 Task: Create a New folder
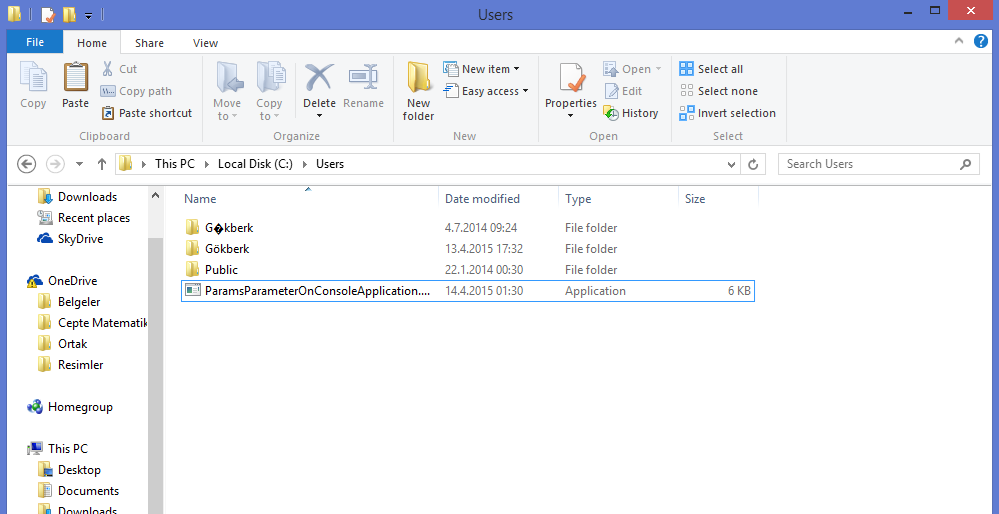419,90
